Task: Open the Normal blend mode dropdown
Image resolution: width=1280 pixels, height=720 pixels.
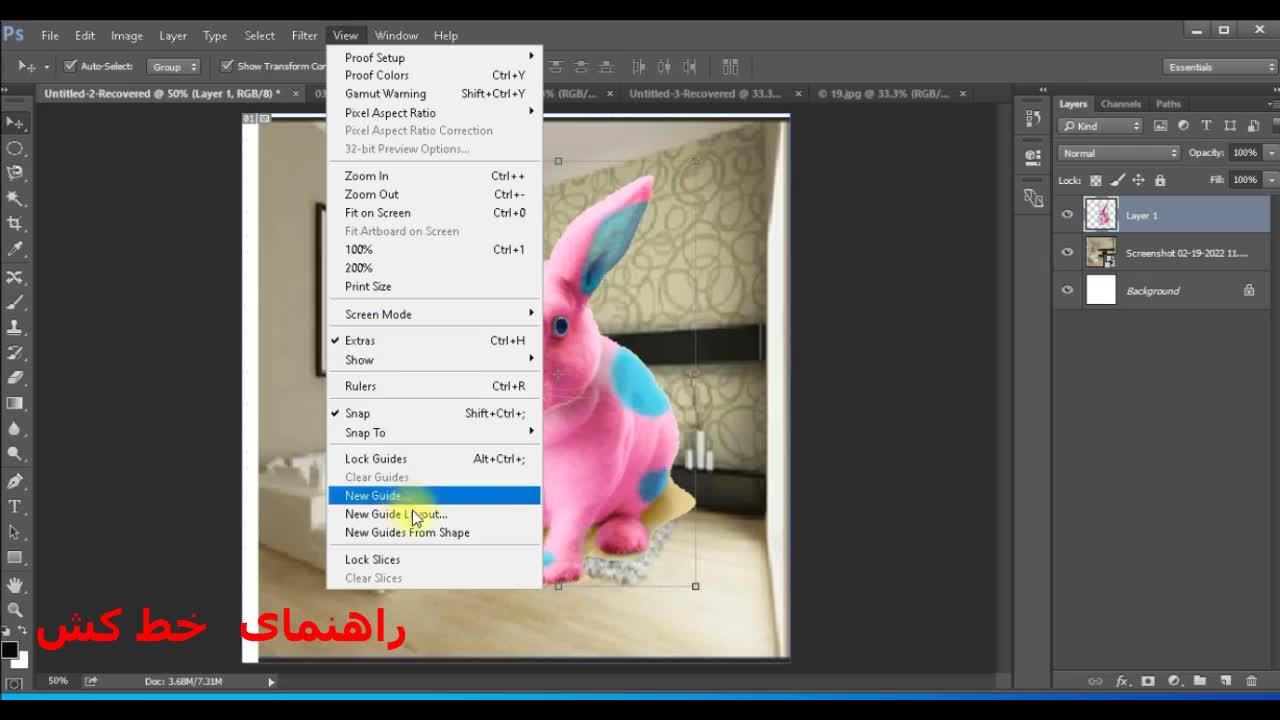Action: click(x=1119, y=153)
